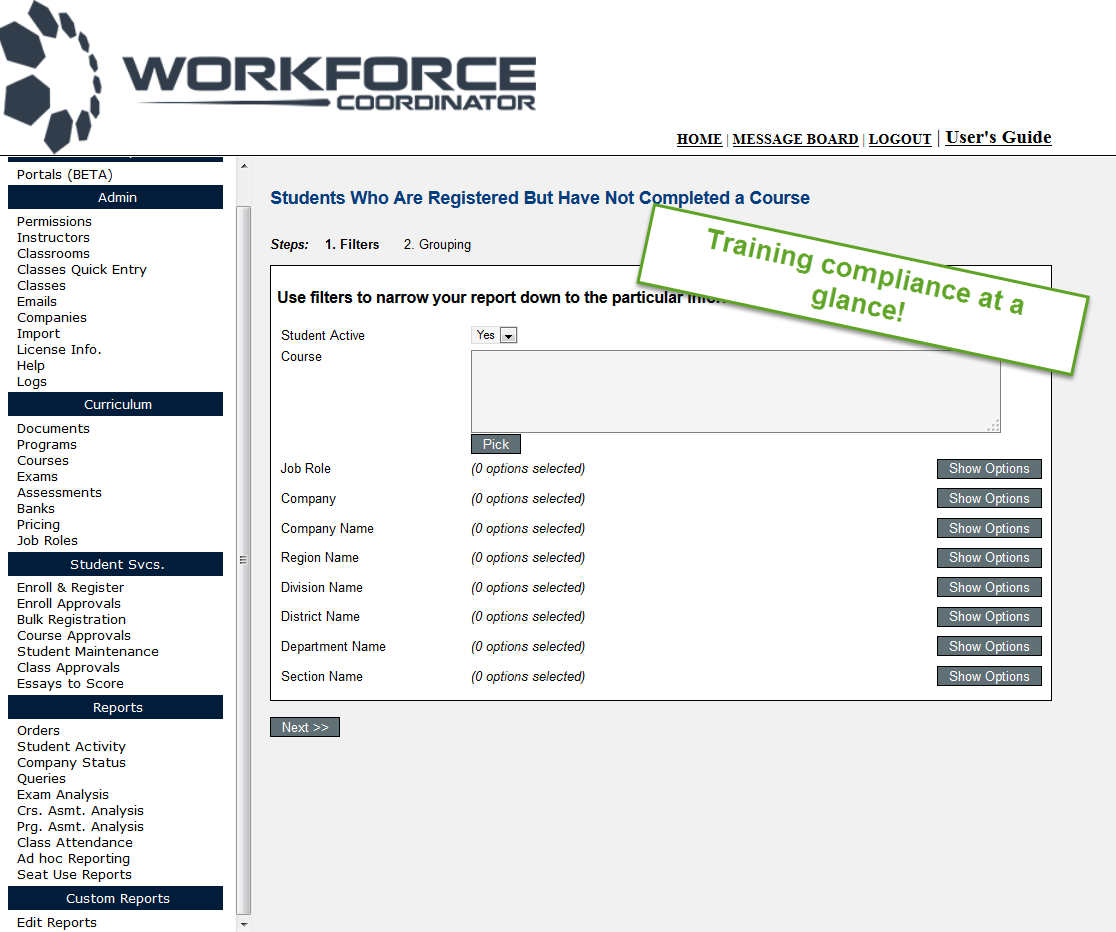The image size is (1116, 932).
Task: Open Seat Use Reports
Action: tap(74, 874)
